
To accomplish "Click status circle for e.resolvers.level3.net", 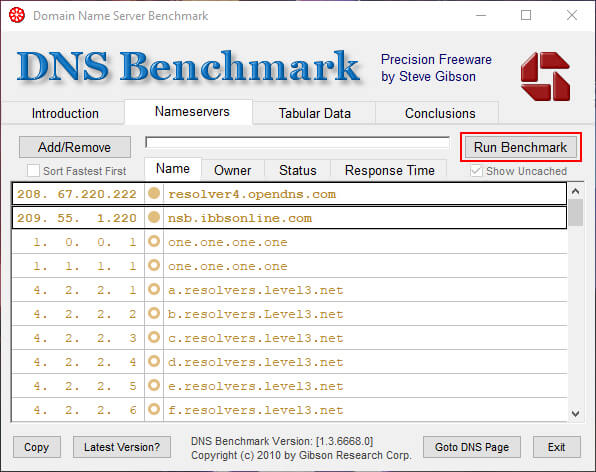I will 154,385.
